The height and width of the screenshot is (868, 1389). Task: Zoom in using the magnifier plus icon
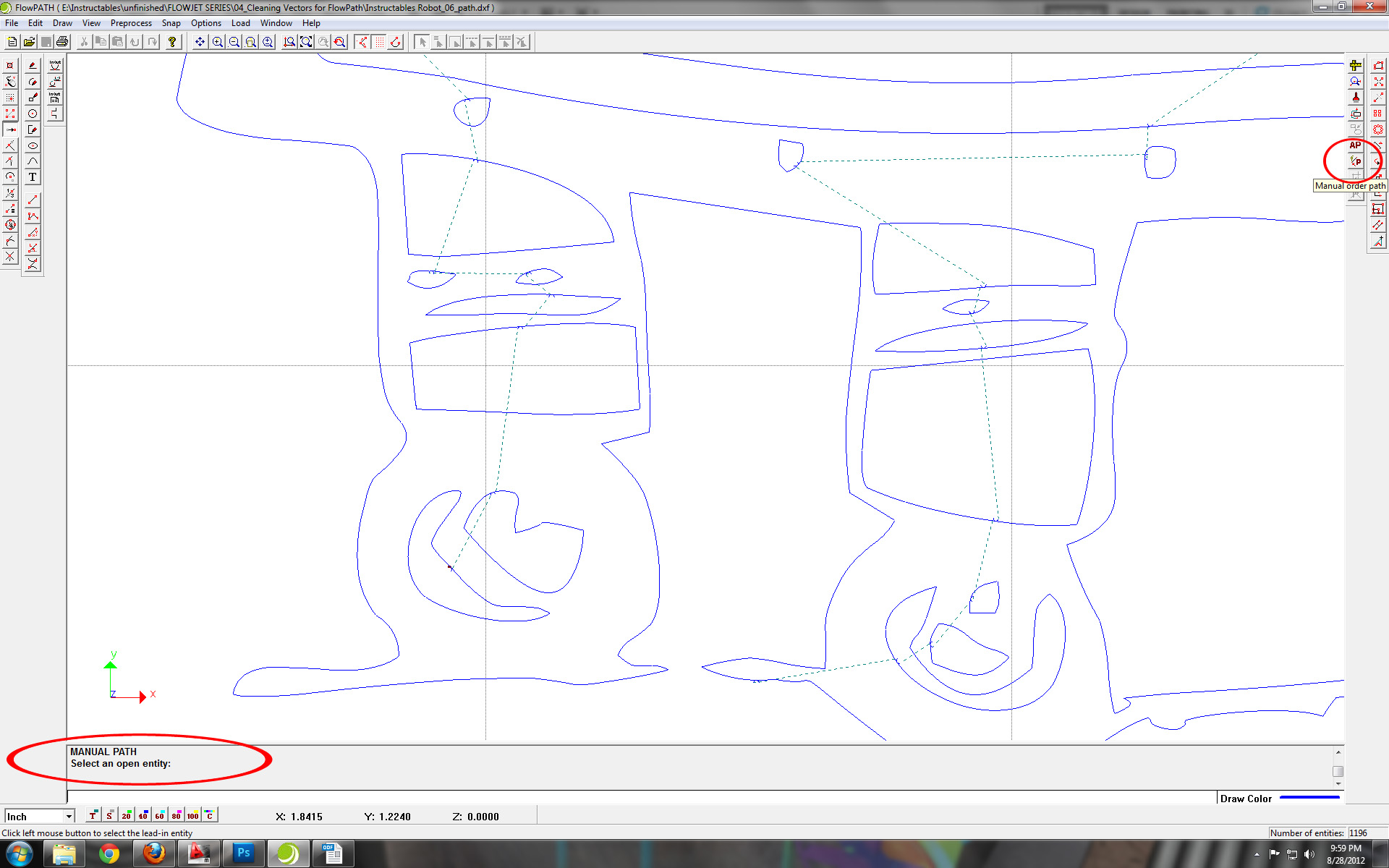pos(217,41)
